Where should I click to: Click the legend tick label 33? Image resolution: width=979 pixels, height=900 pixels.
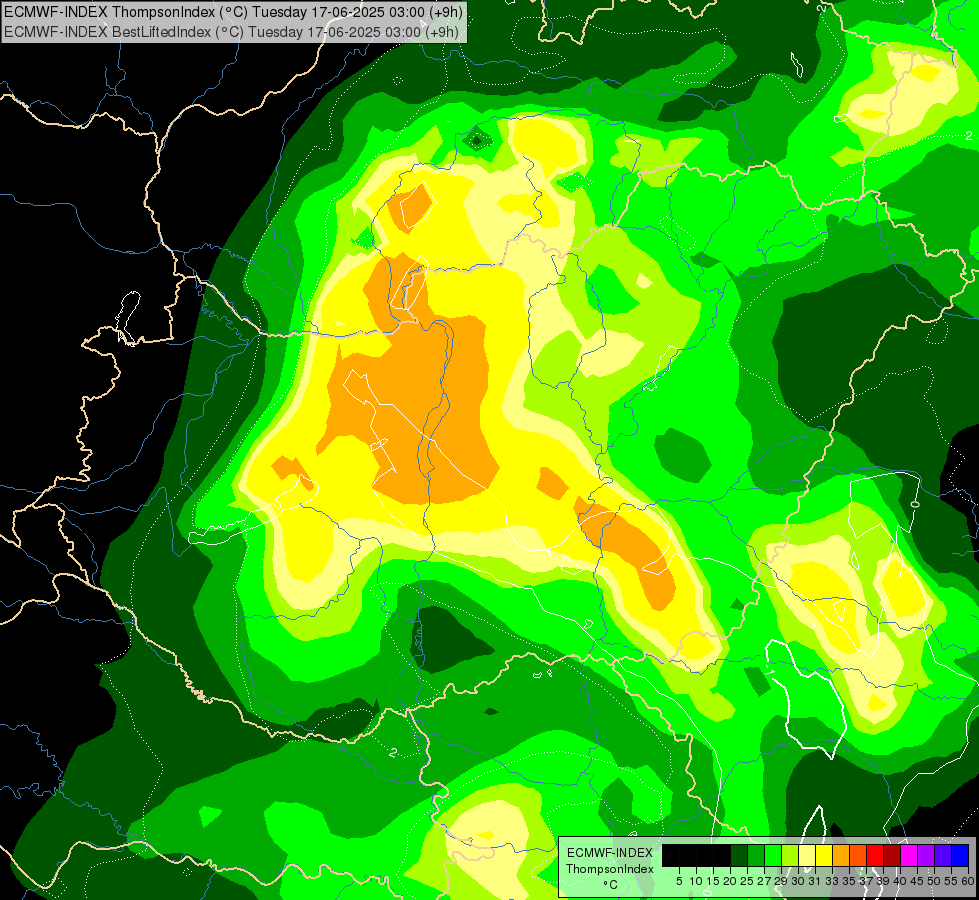coord(832,881)
